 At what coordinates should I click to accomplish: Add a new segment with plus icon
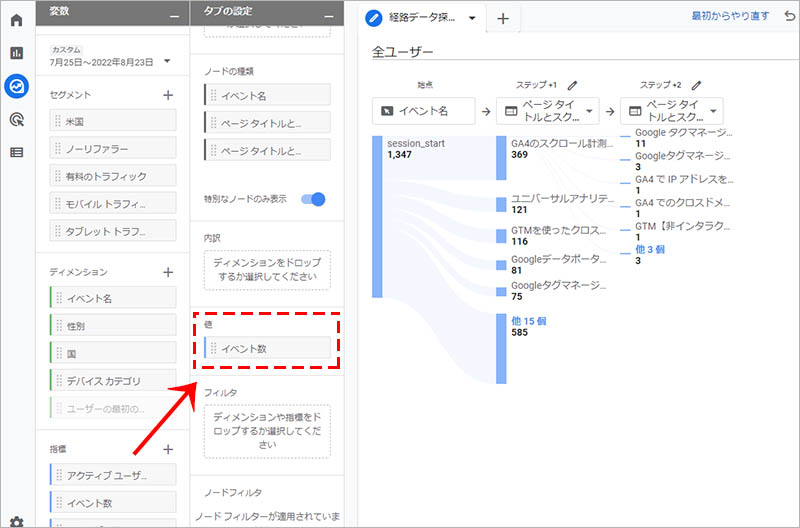point(168,95)
